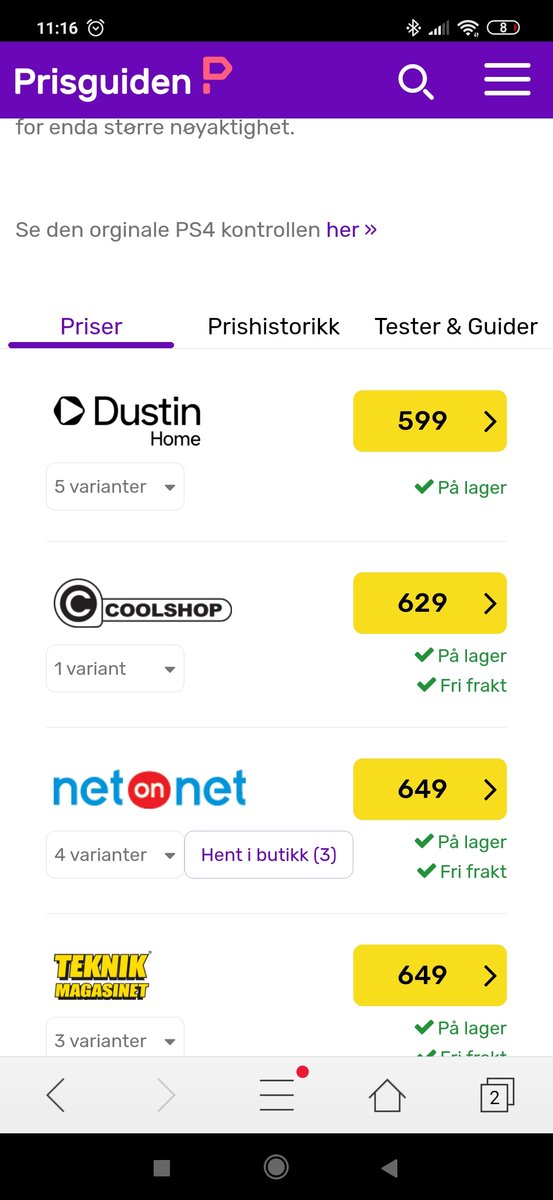Tap Android home circle button
Viewport: 553px width, 1200px height.
(276, 1167)
